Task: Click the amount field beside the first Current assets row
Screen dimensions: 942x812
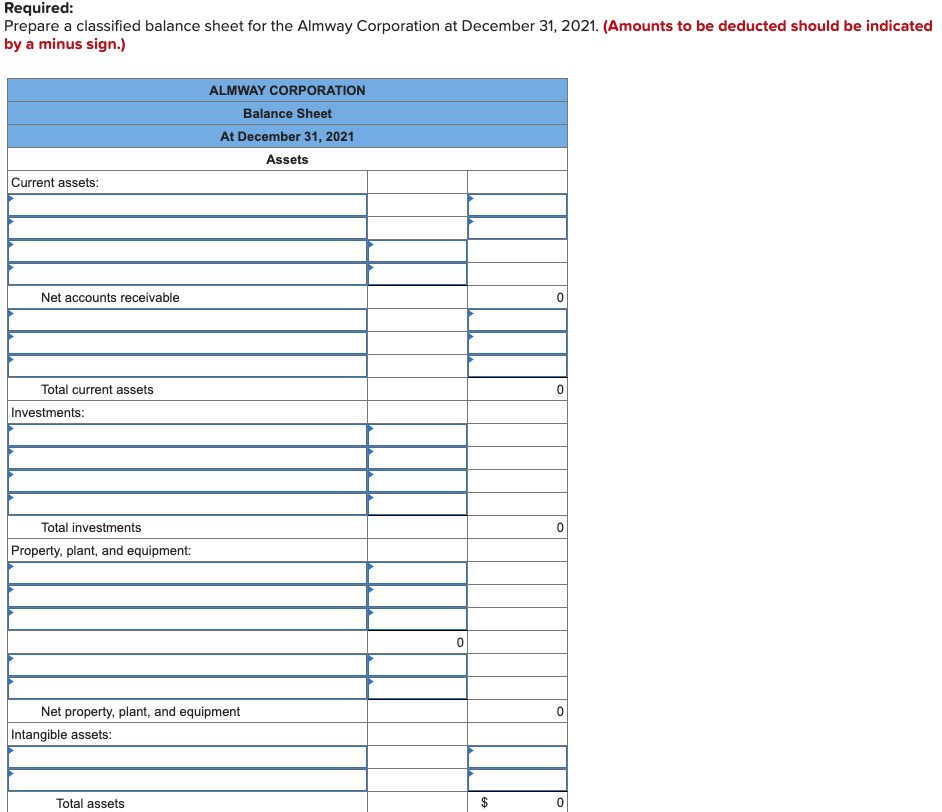Action: [x=517, y=204]
